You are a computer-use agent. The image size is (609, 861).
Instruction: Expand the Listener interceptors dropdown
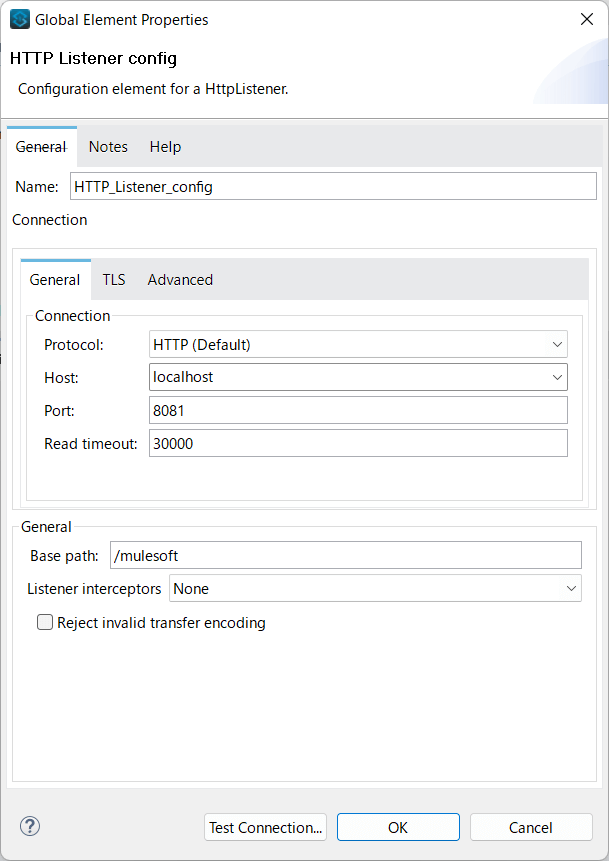571,589
